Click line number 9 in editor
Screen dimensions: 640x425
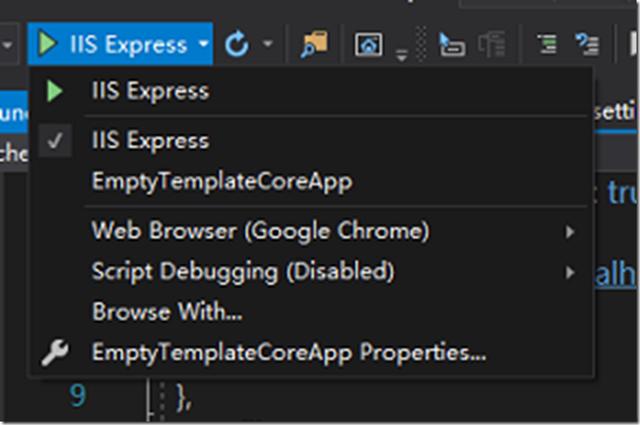tap(78, 395)
